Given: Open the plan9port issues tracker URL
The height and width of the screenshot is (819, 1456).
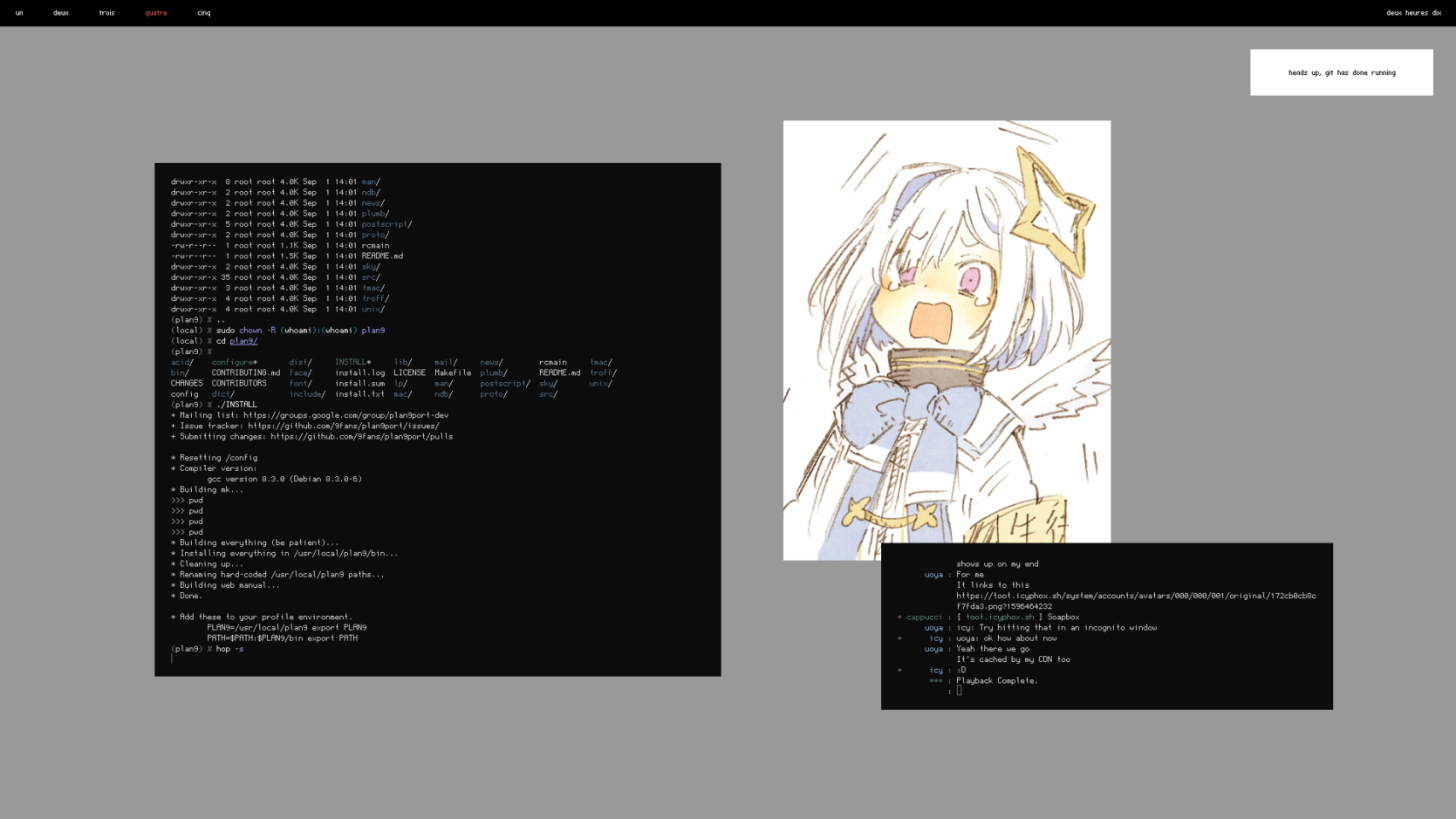Looking at the screenshot, I should [x=344, y=426].
